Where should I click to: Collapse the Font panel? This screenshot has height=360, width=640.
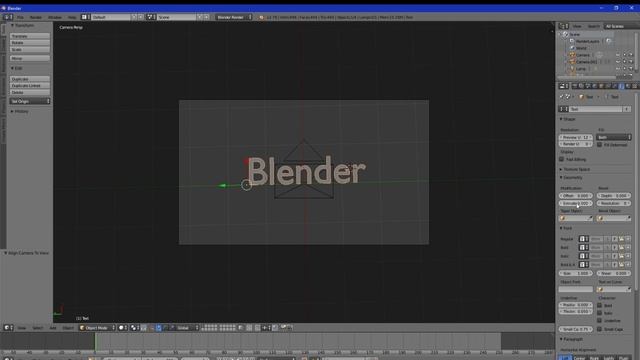(566, 228)
